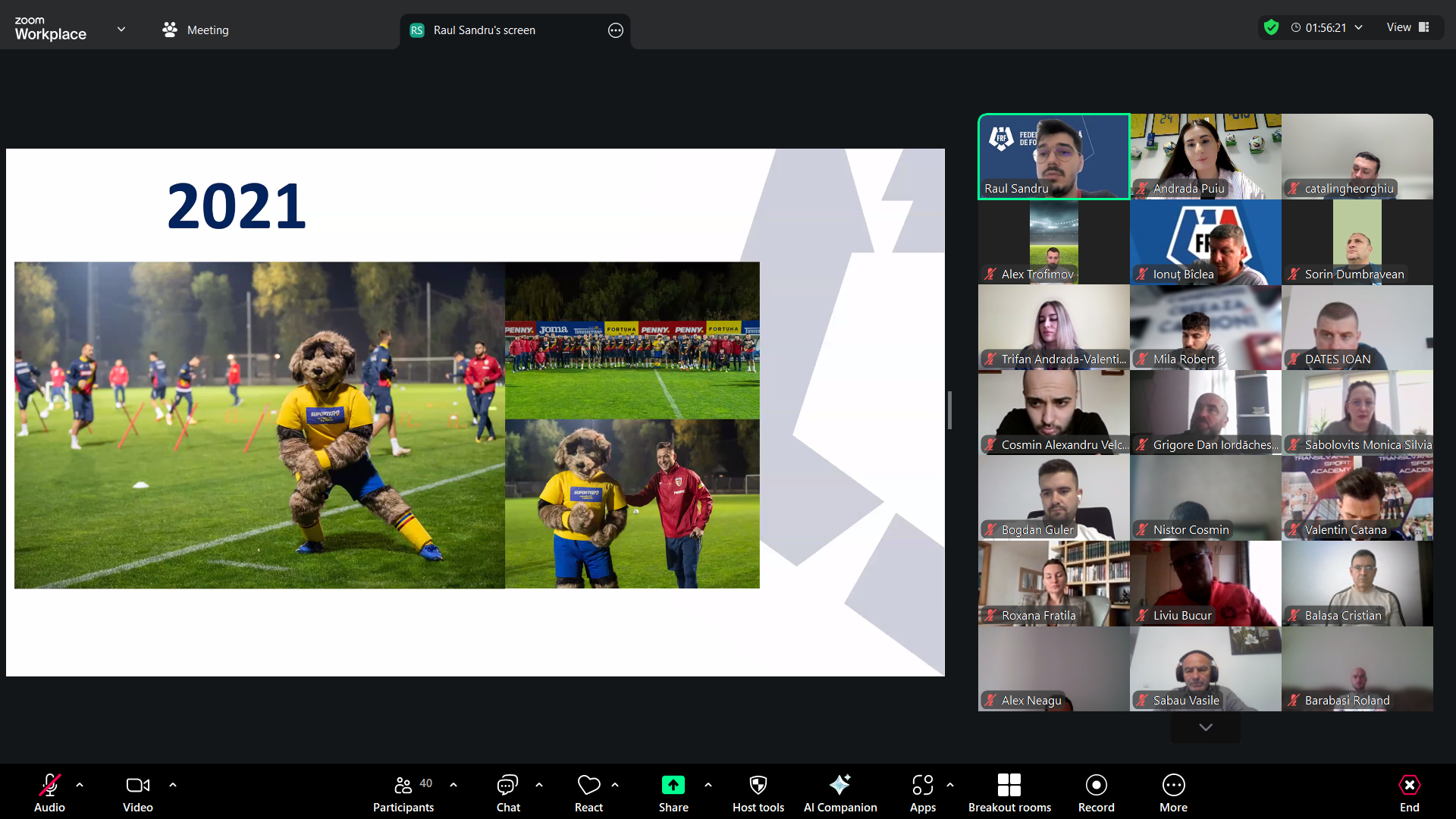Open Breakout rooms

(x=1009, y=792)
